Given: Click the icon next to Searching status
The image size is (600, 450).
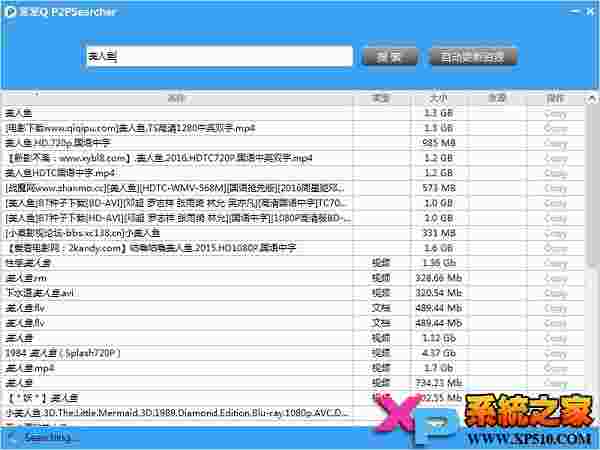Looking at the screenshot, I should (11, 438).
